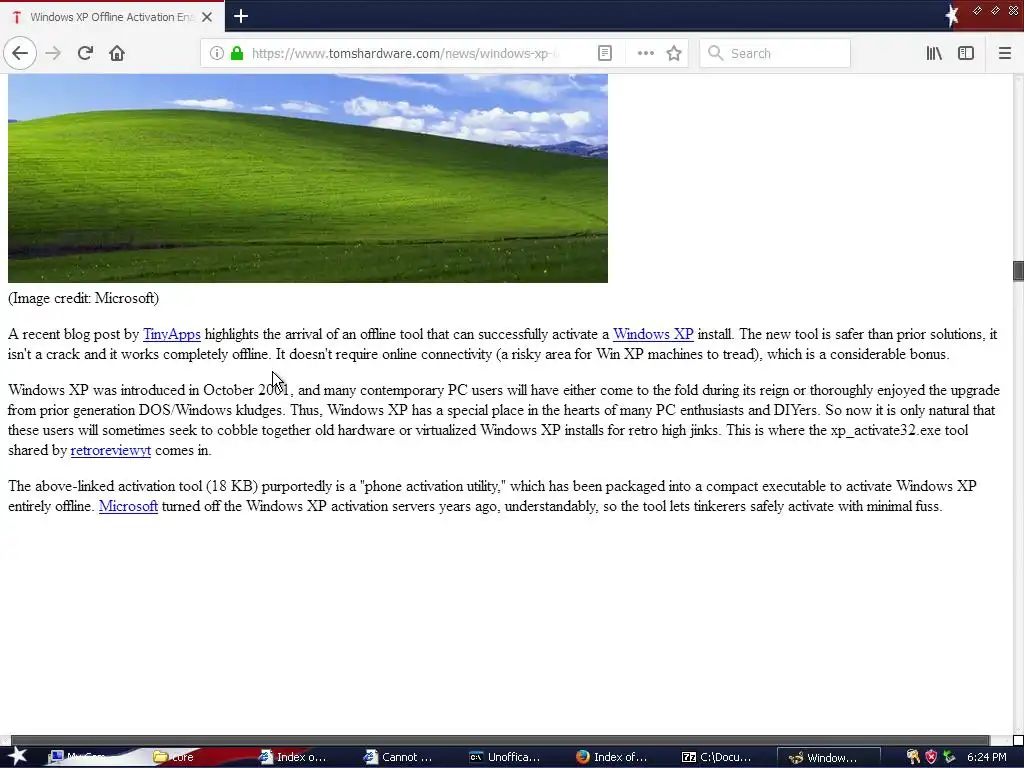Open the Library bookshelf menu
Image resolution: width=1024 pixels, height=768 pixels.
coord(934,54)
